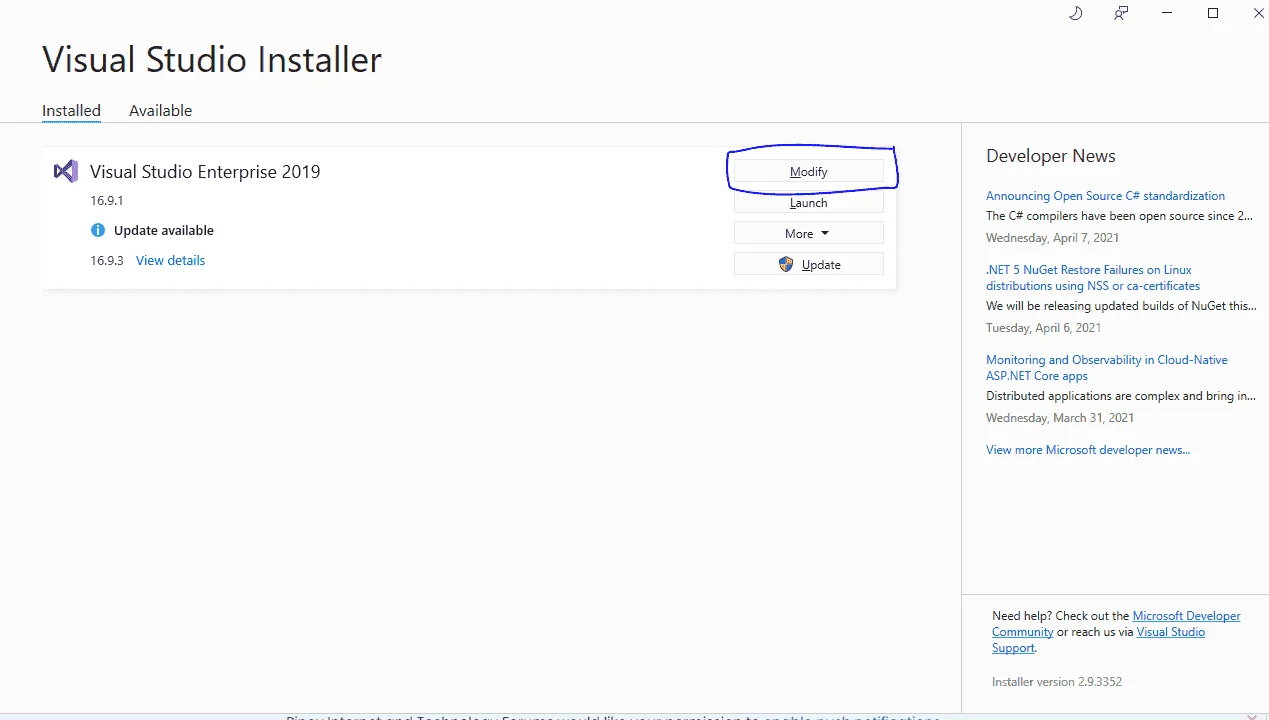Click the blue Update available info icon

coord(98,230)
